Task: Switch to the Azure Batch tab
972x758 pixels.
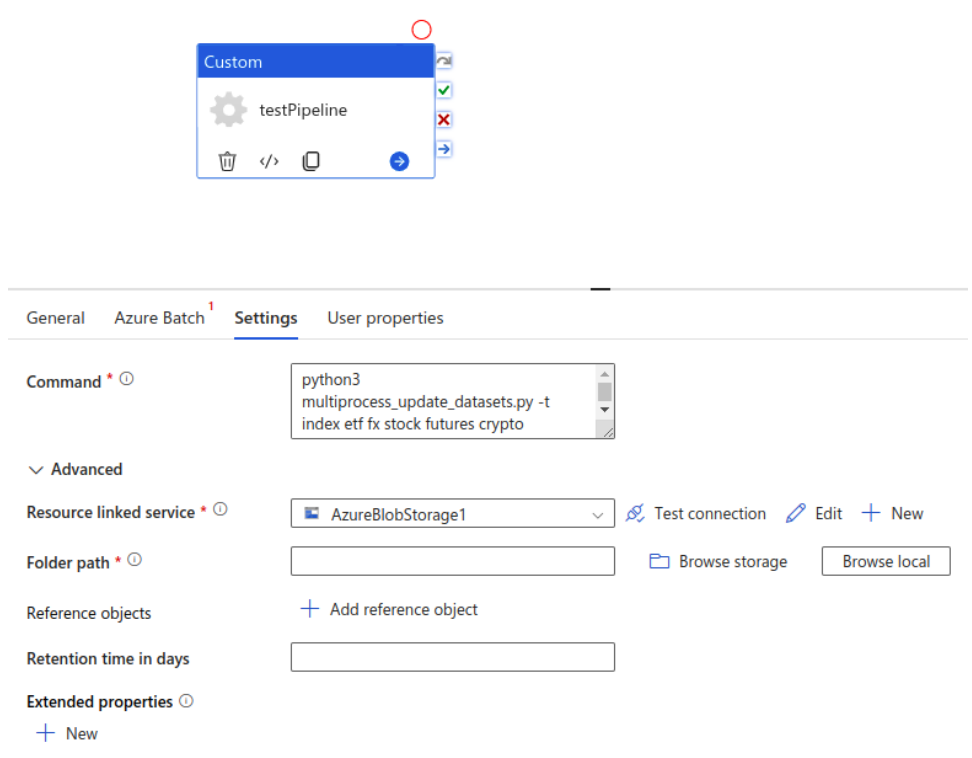Action: [x=160, y=318]
